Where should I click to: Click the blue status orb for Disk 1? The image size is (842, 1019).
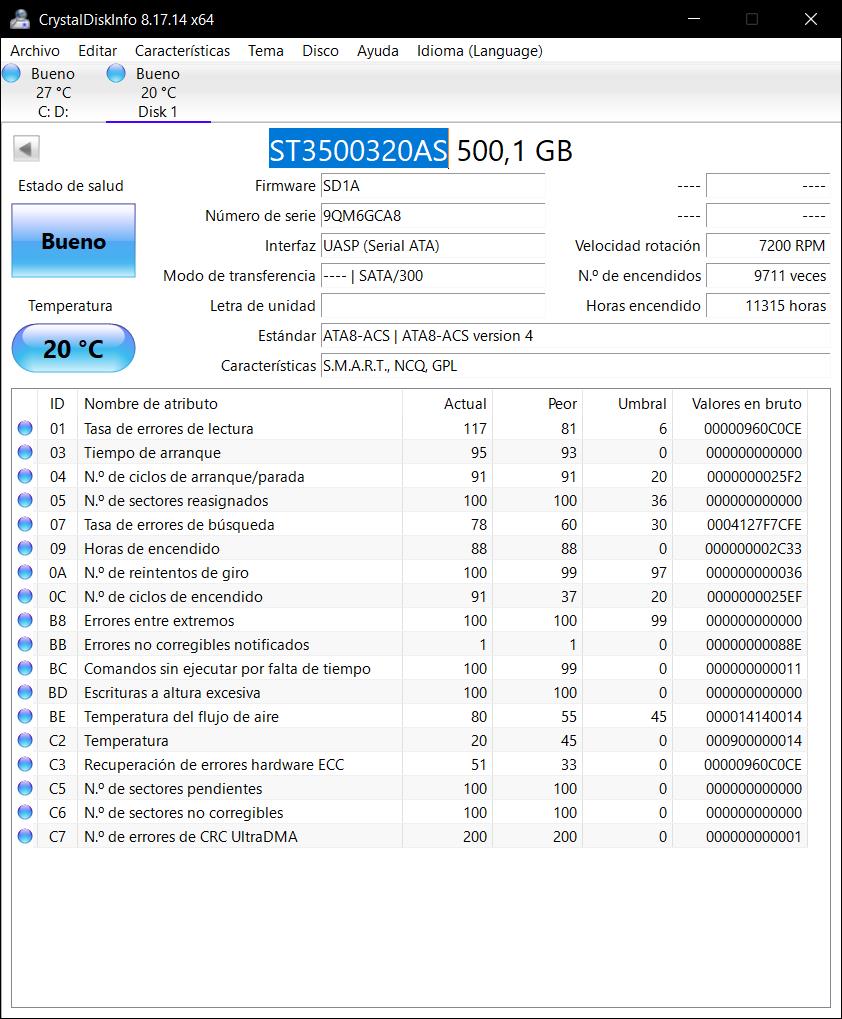click(x=116, y=73)
